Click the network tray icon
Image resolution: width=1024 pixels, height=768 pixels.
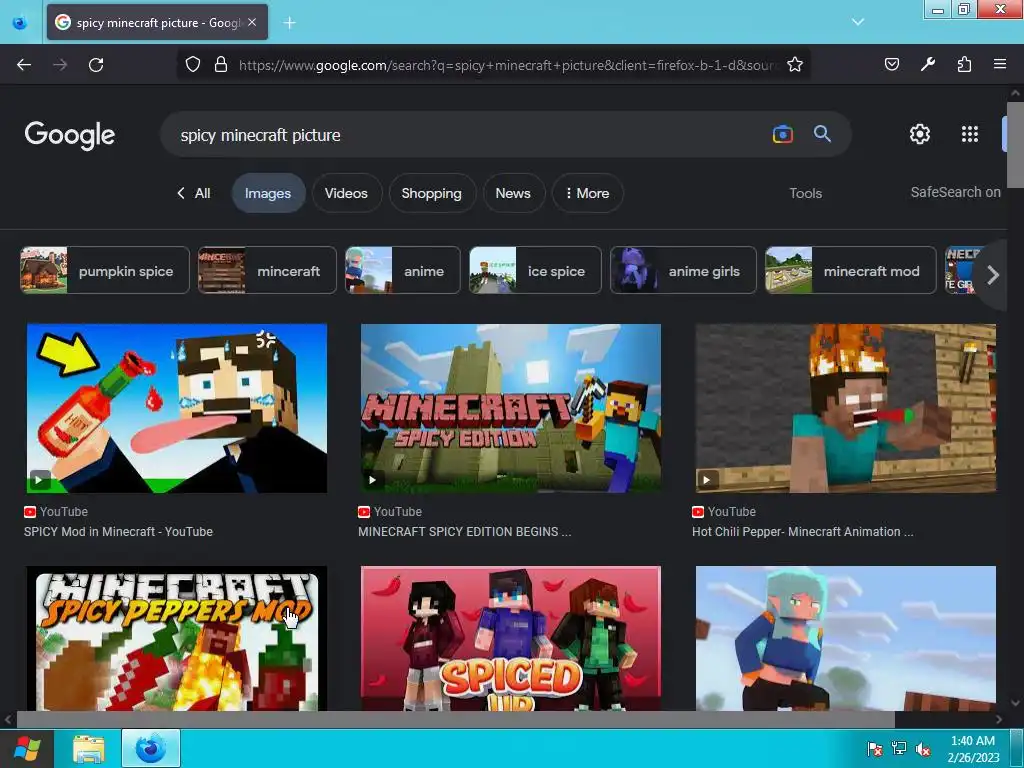[x=899, y=748]
